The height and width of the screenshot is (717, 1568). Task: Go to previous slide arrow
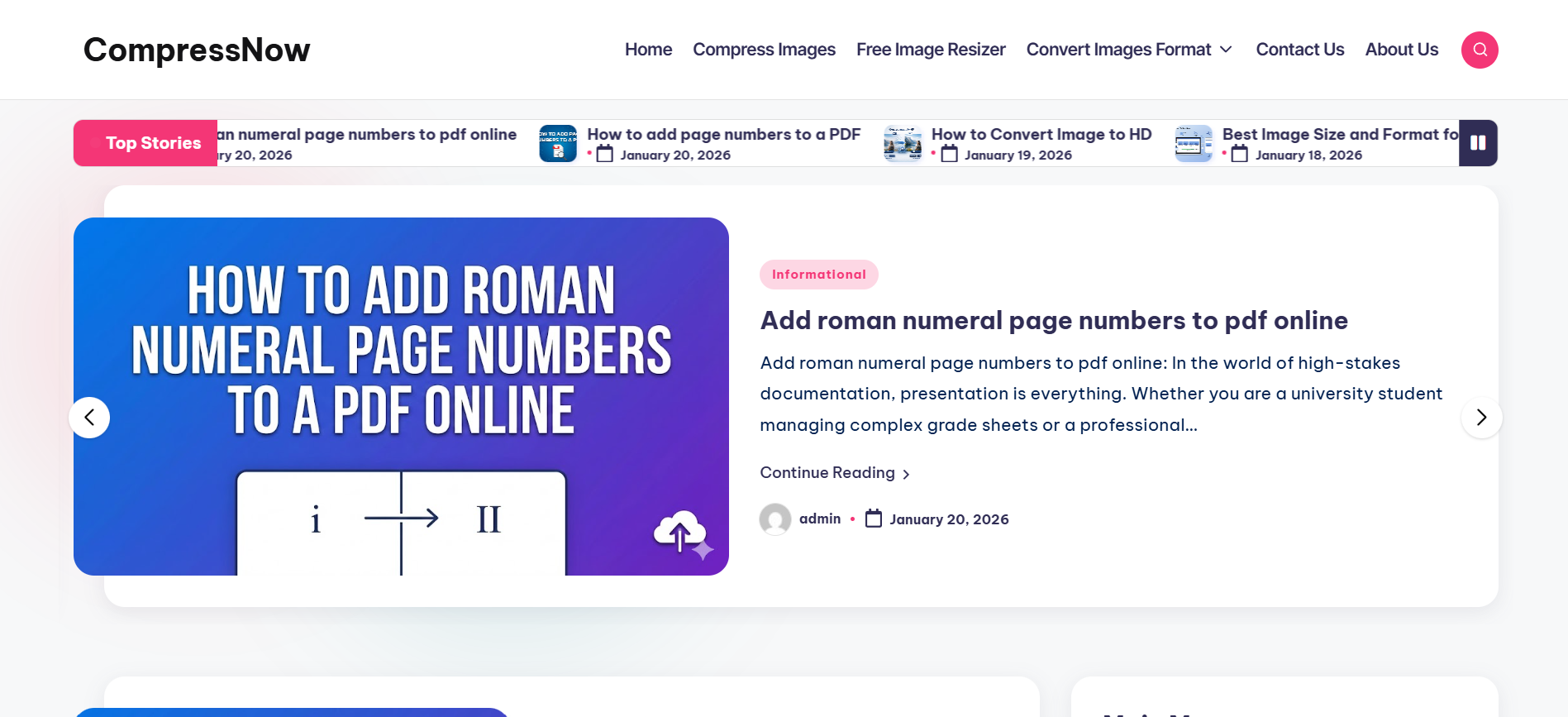(89, 418)
